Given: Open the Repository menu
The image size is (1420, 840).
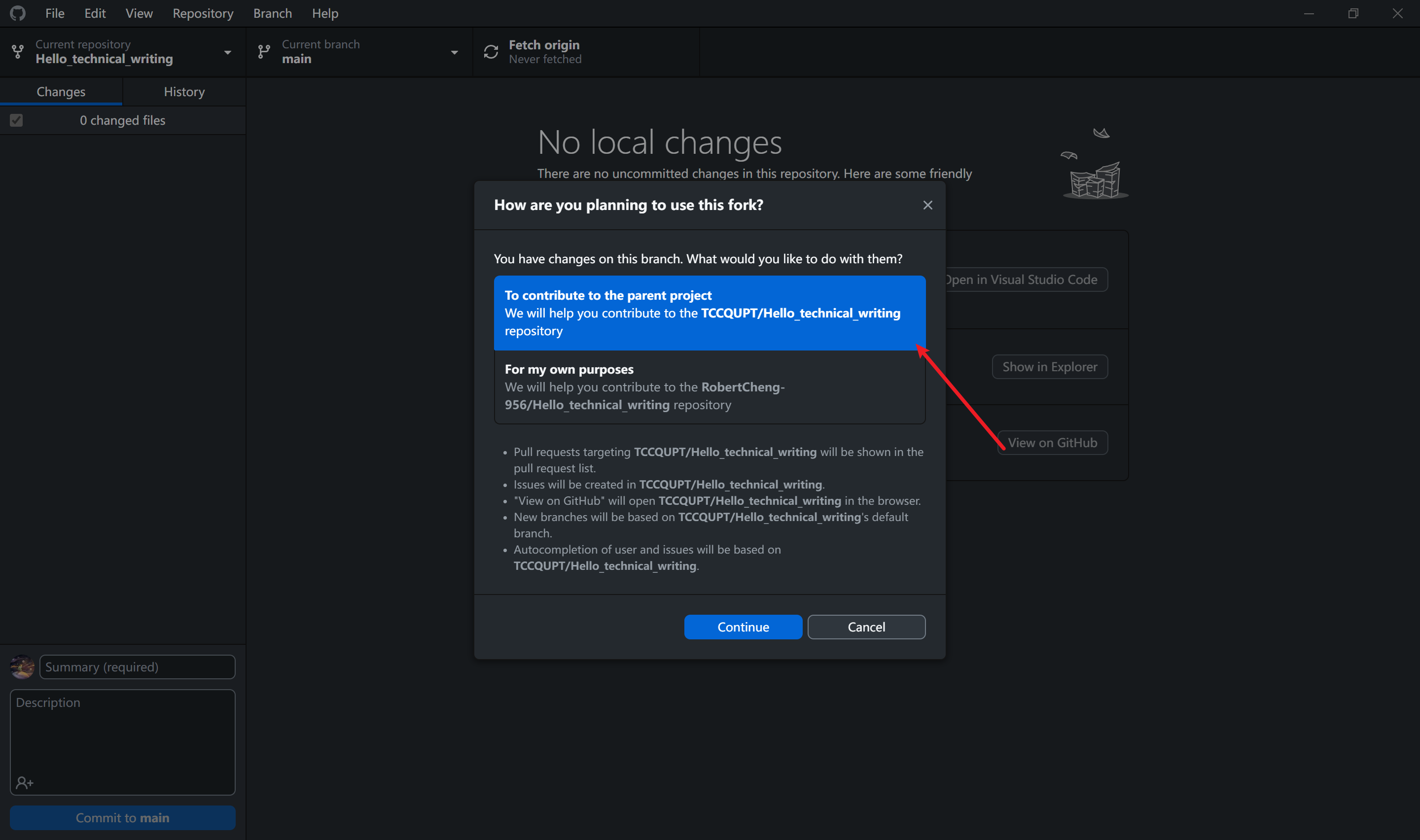Looking at the screenshot, I should tap(203, 13).
